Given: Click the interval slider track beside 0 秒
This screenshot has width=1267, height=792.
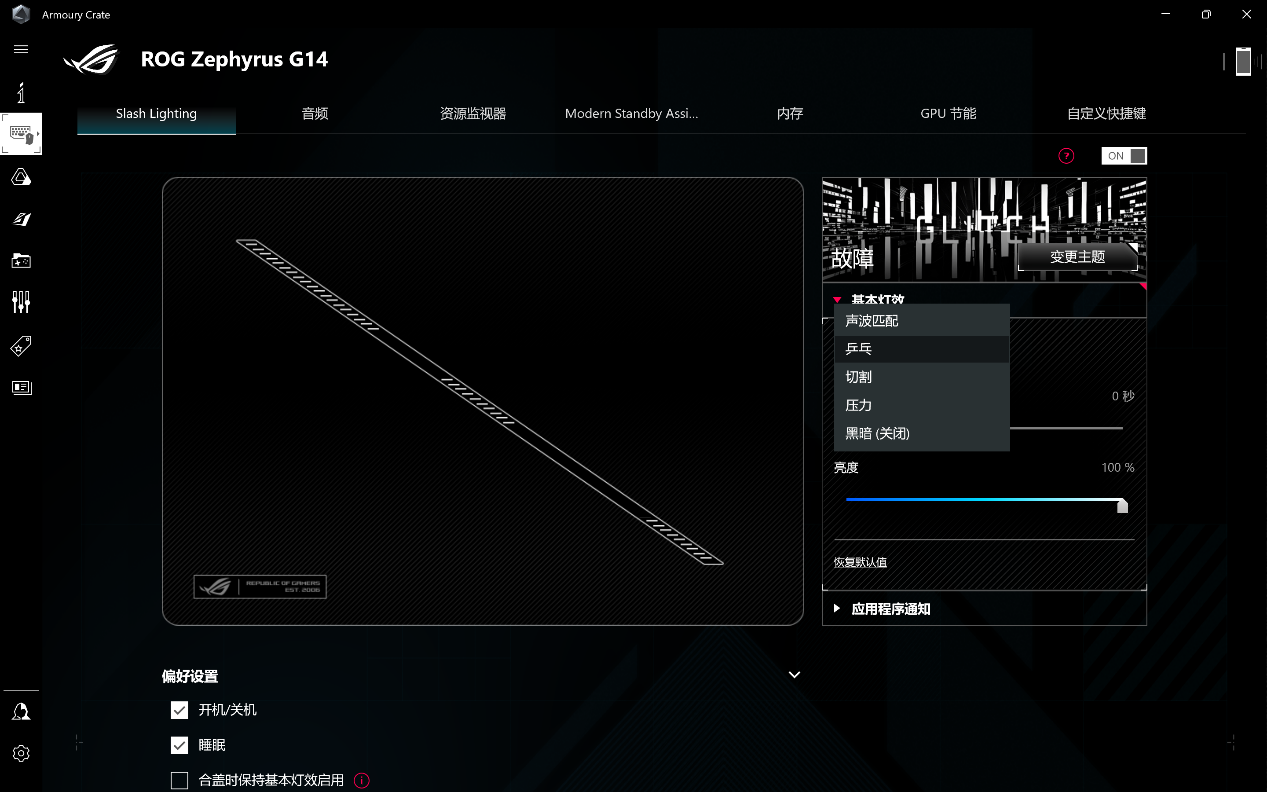Looking at the screenshot, I should tap(1066, 428).
